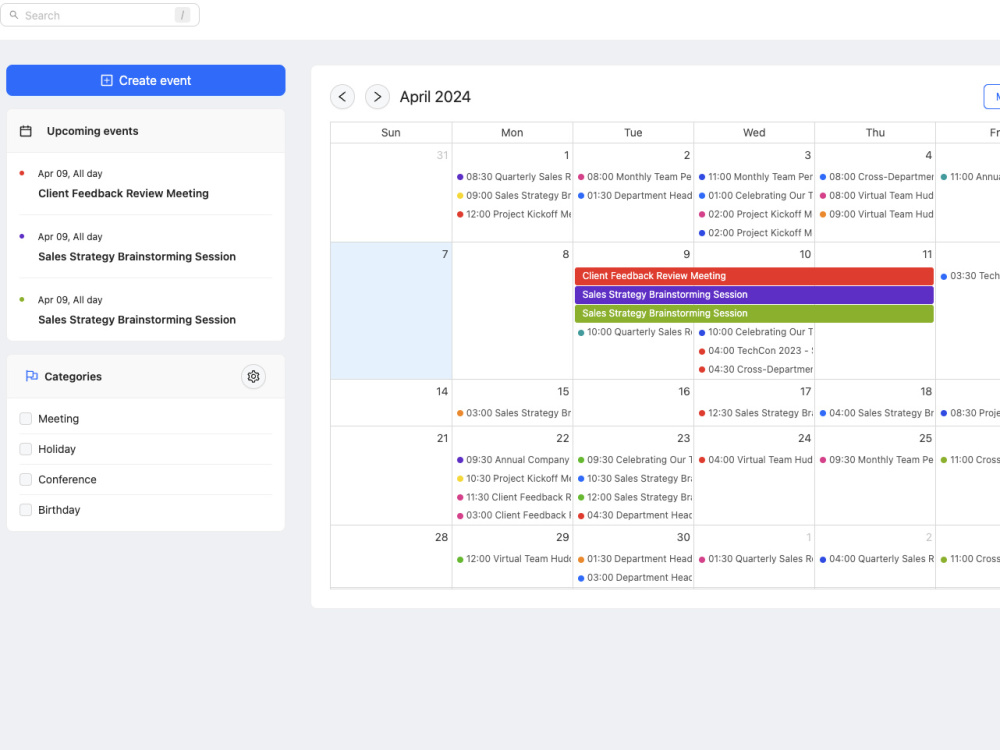
Task: Open 10:30 Project Kickoff event on April 22
Action: point(513,478)
